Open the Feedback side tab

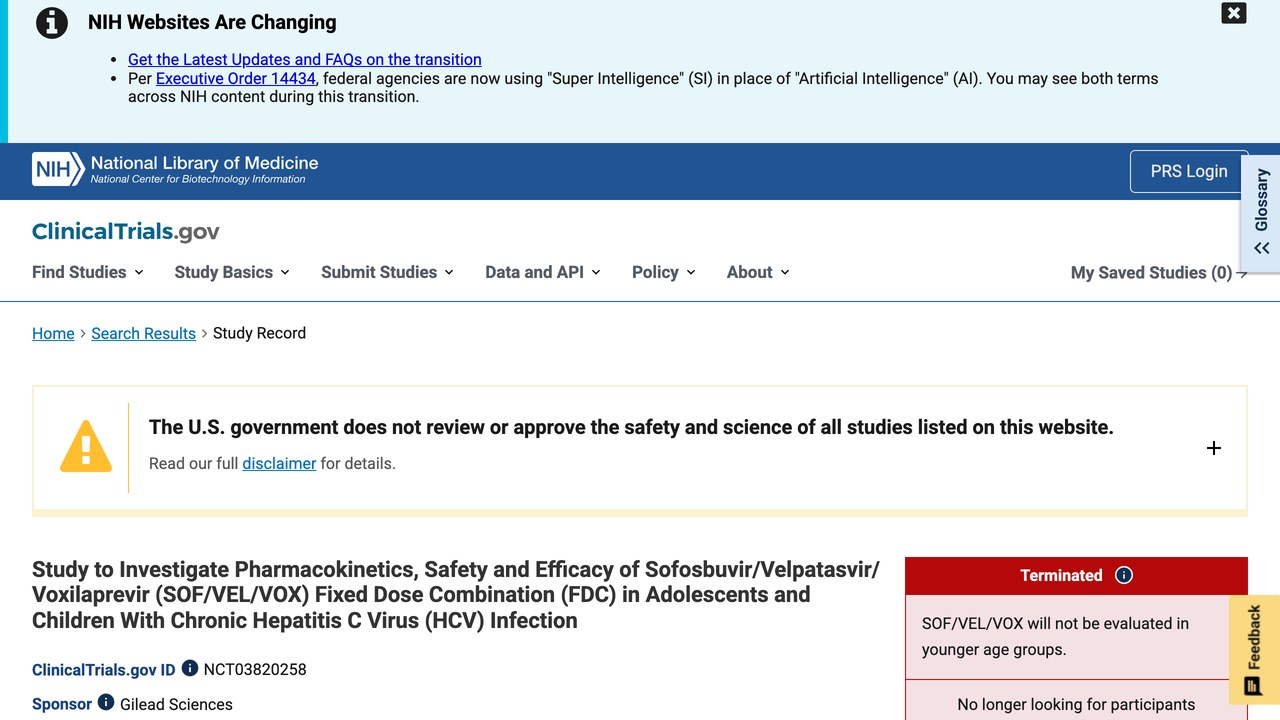1254,648
